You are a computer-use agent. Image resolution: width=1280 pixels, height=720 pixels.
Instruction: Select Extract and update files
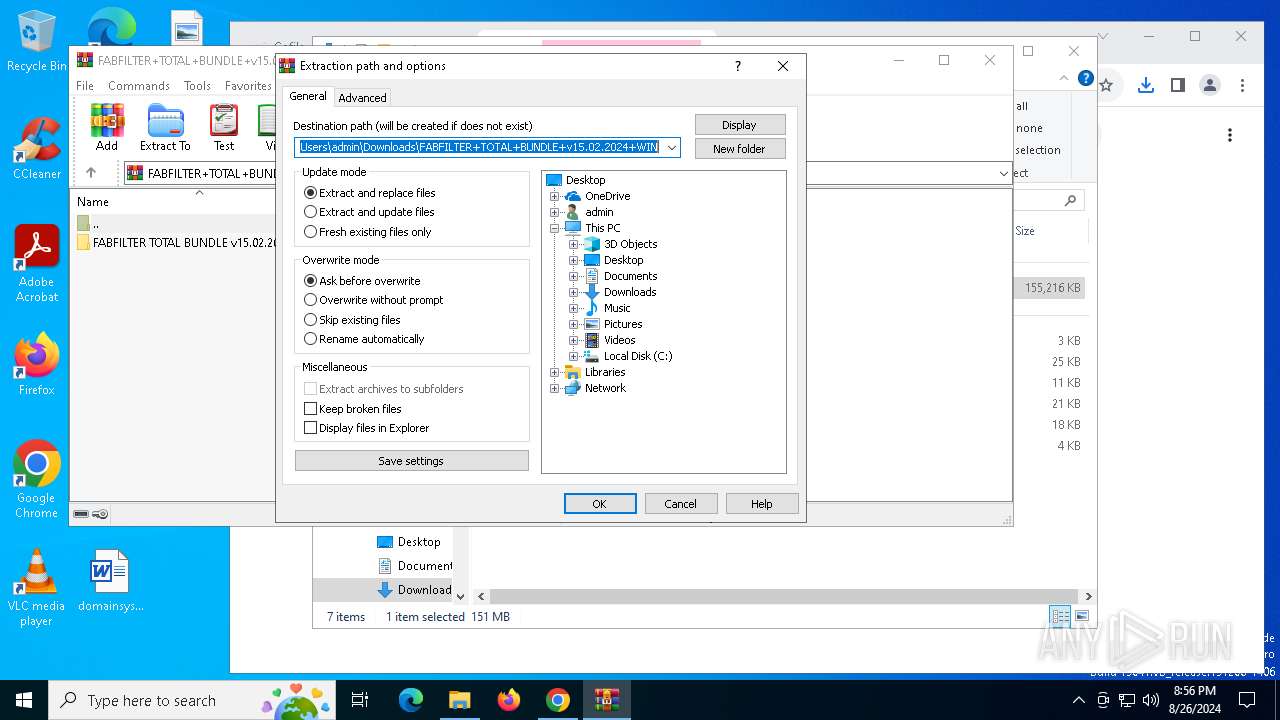370,212
